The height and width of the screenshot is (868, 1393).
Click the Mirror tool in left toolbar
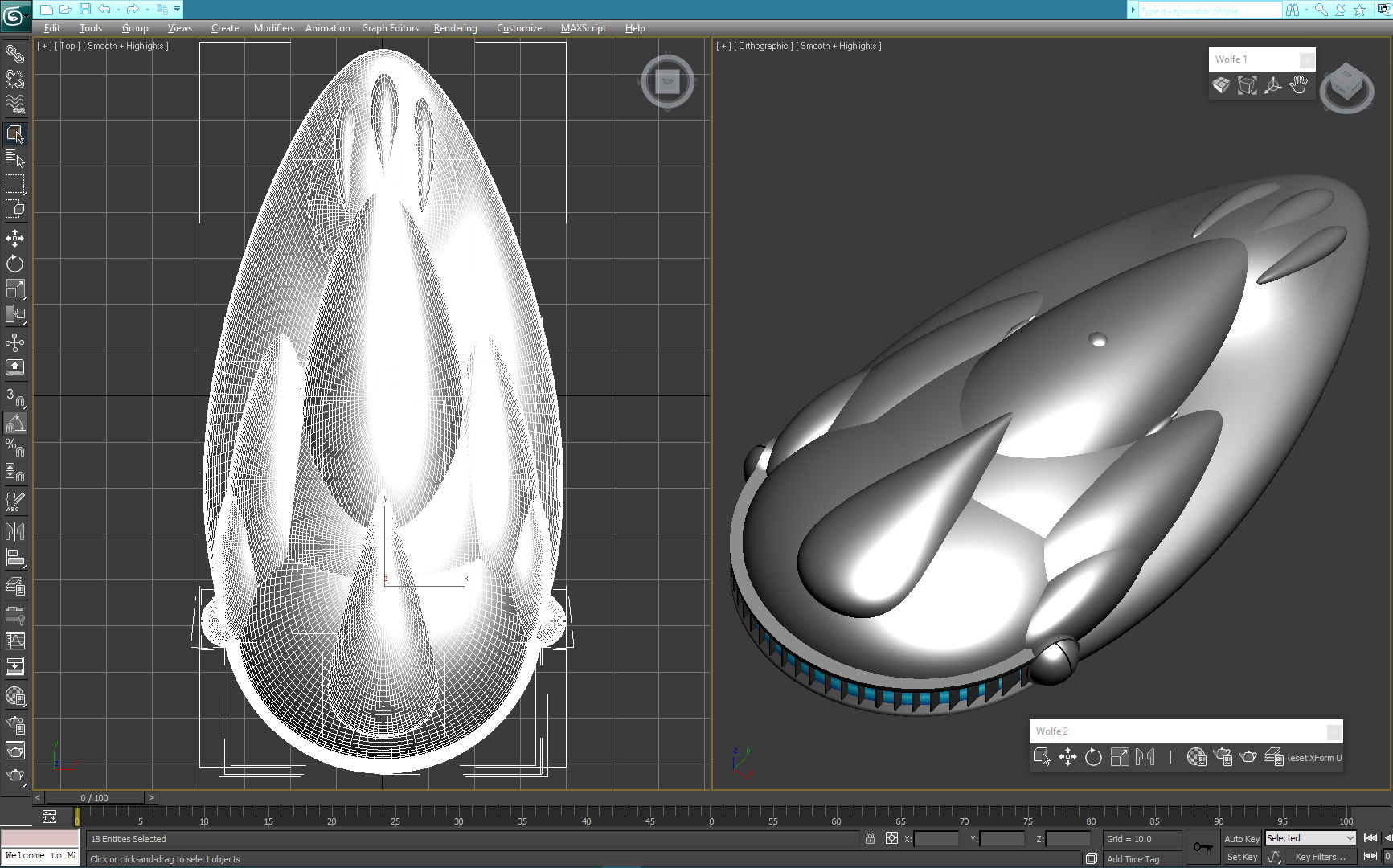point(14,531)
